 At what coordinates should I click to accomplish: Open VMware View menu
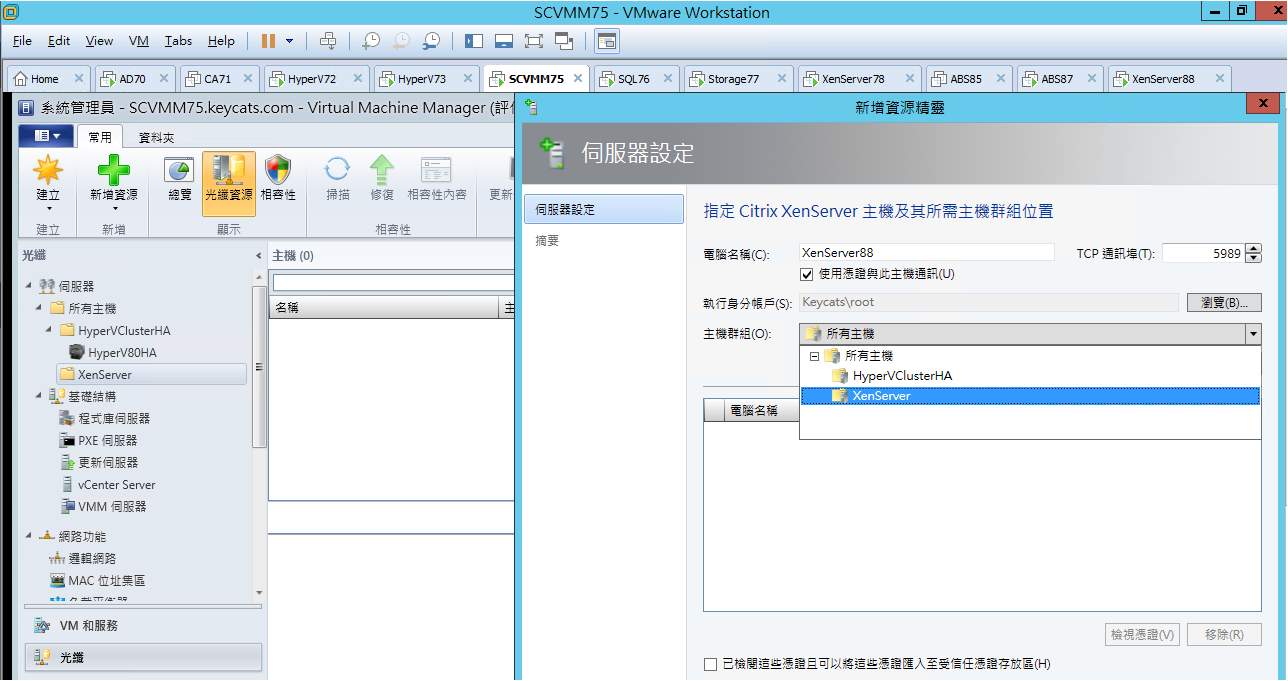(x=99, y=41)
